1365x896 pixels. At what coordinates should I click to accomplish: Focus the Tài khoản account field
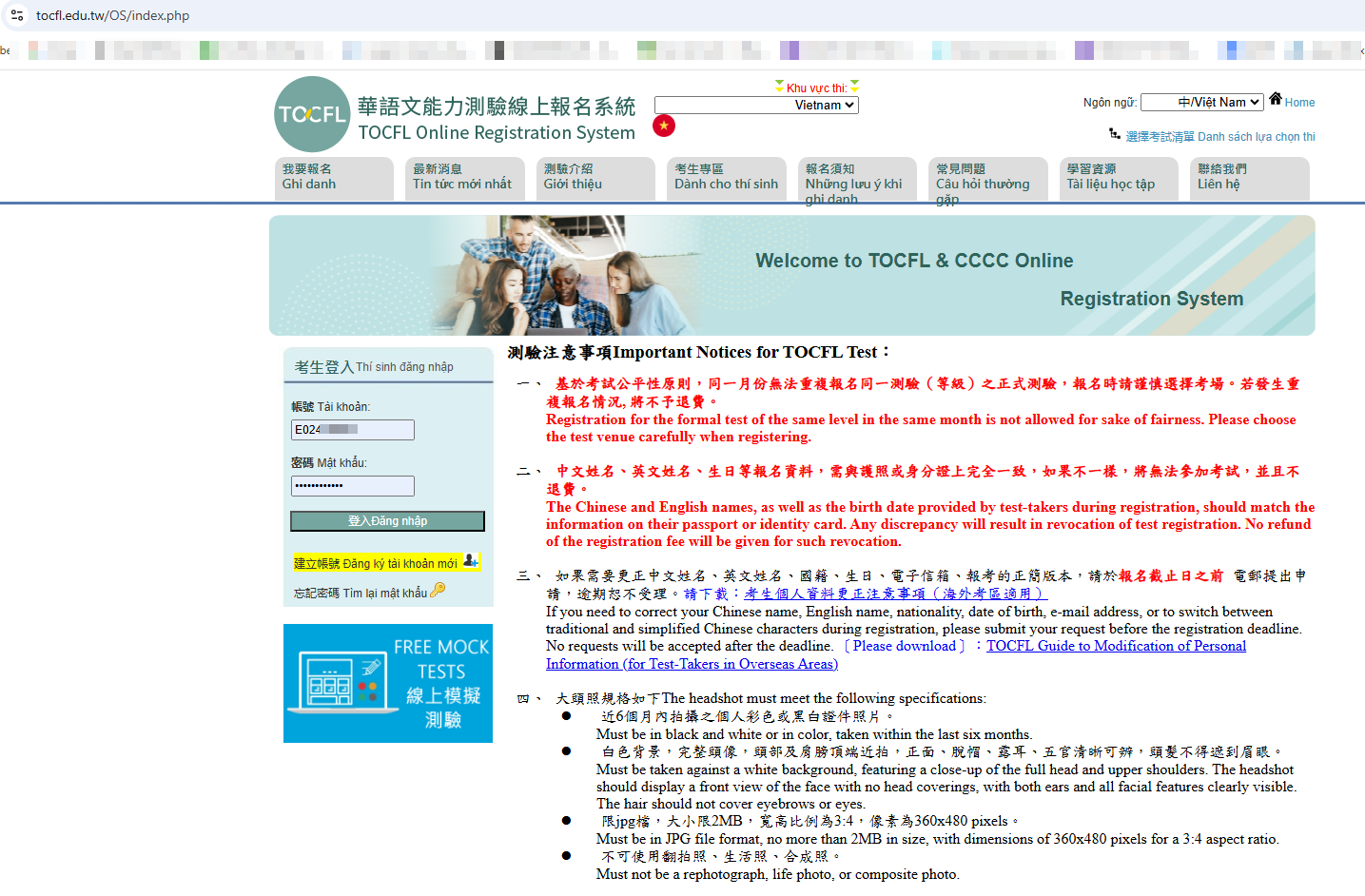353,430
